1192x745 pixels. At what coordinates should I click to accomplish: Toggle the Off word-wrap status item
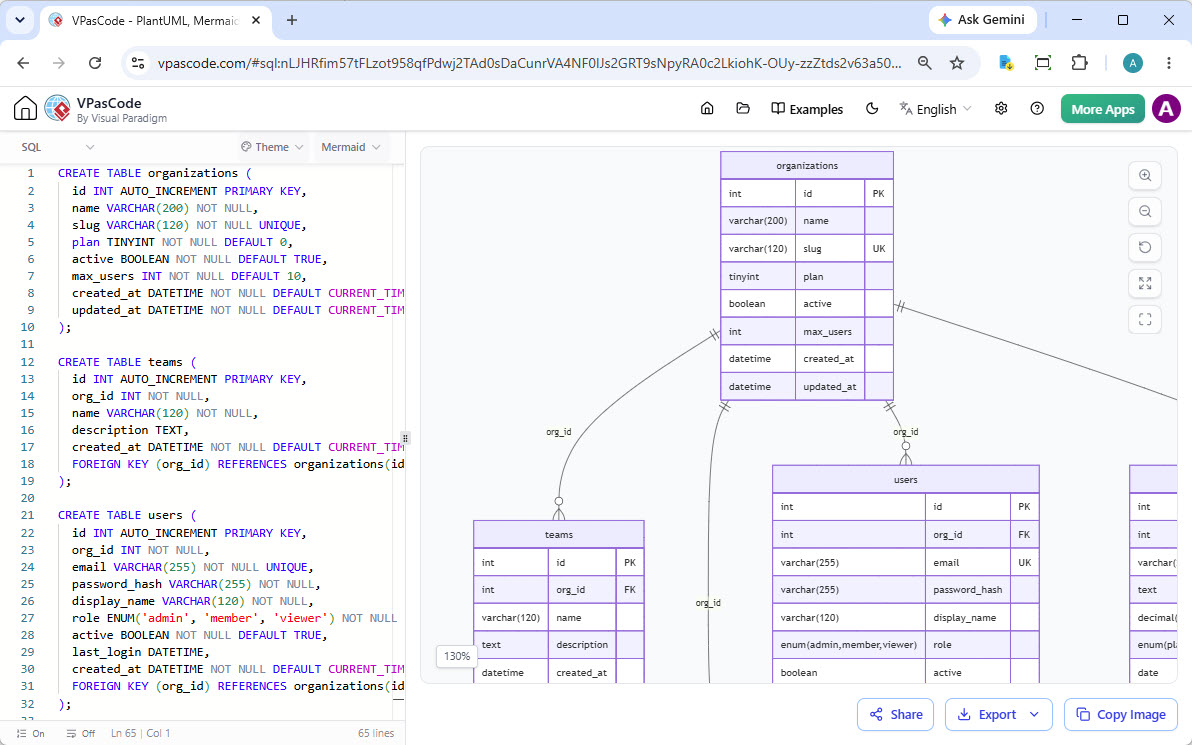tap(81, 734)
